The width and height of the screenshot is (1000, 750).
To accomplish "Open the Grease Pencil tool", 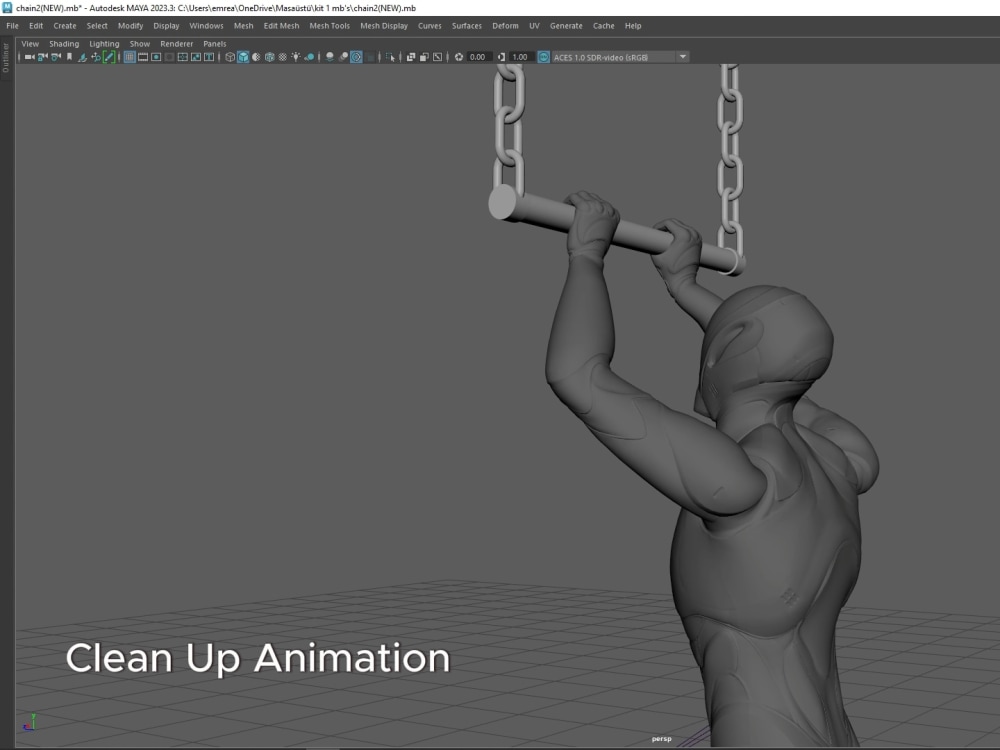I will (x=109, y=57).
